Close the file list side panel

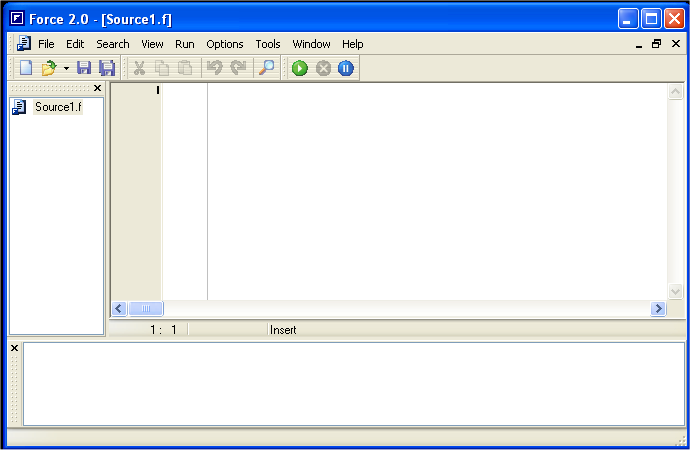point(97,88)
